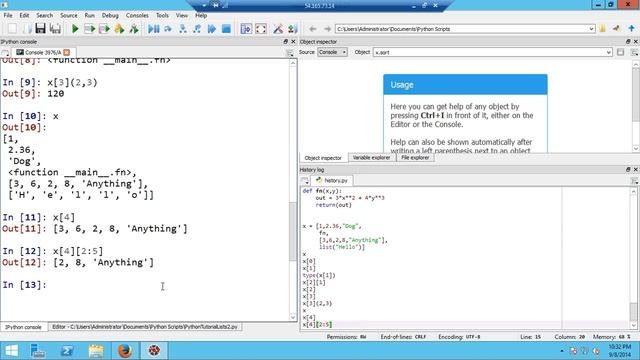Open the Tools menu
Viewport: 640px width, 360px height.
(162, 16)
